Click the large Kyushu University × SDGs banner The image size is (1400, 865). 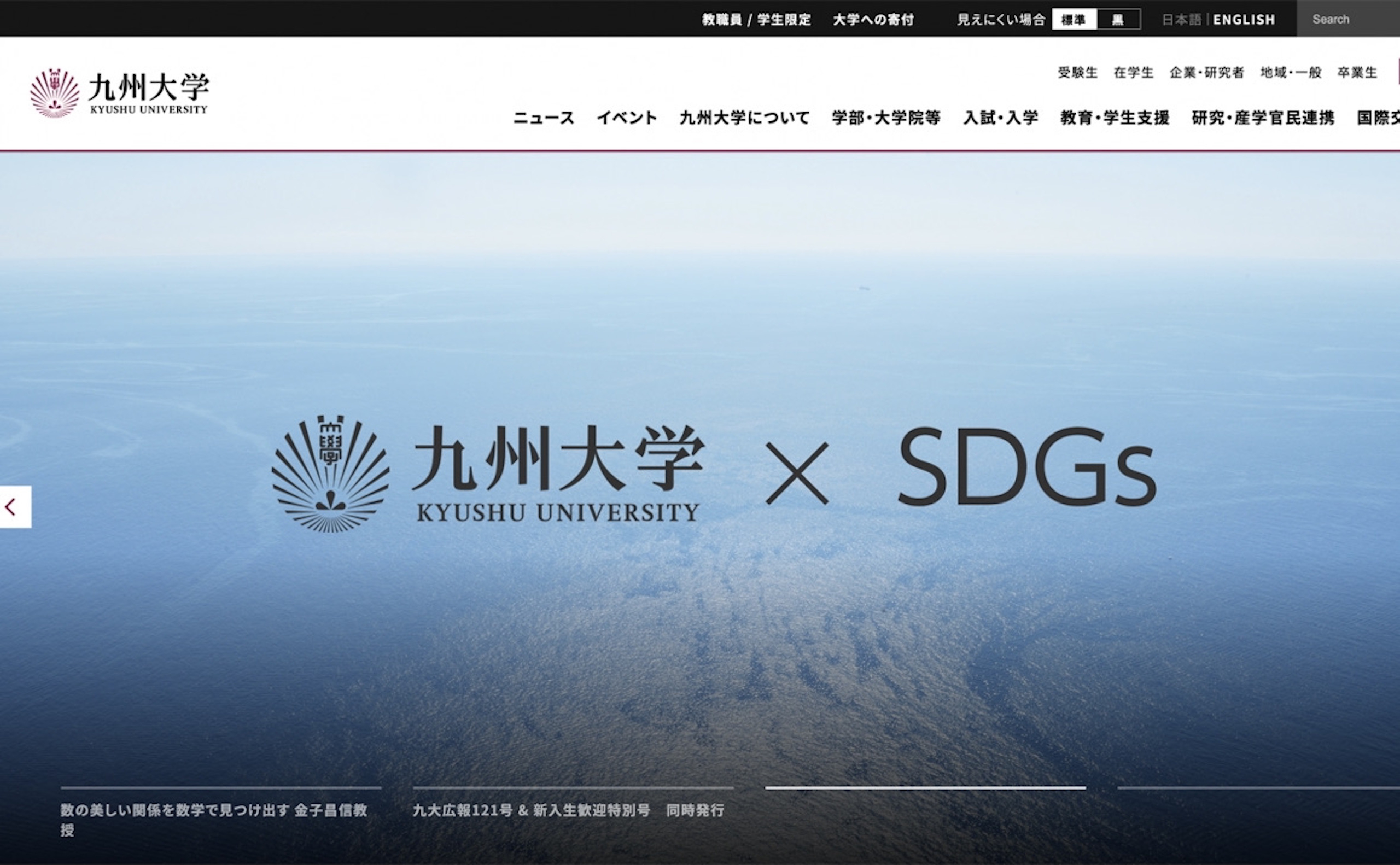coord(714,474)
